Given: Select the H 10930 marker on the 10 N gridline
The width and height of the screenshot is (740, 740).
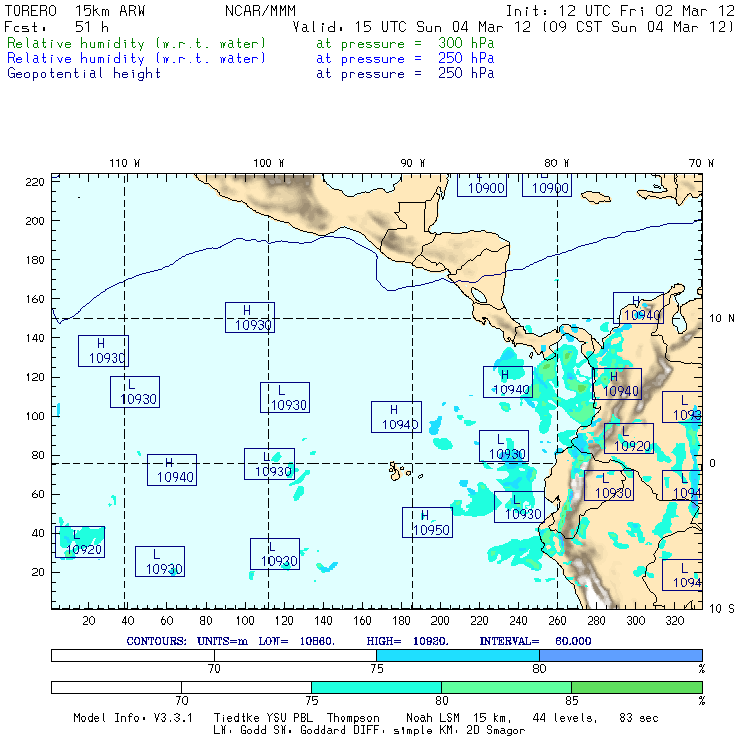Looking at the screenshot, I should (250, 317).
